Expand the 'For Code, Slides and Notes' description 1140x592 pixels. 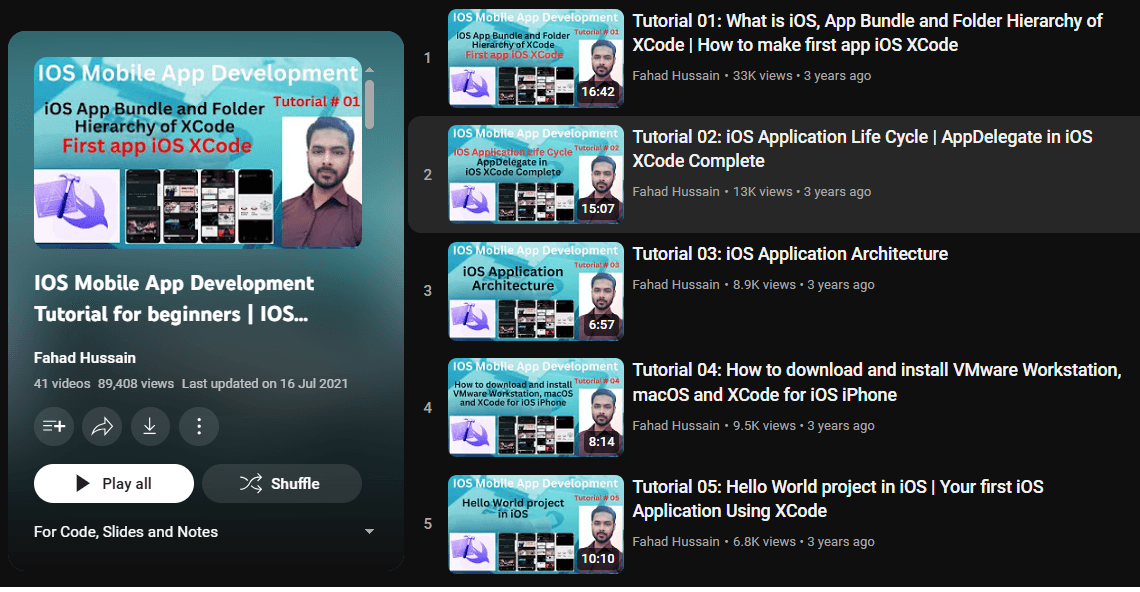tap(369, 532)
